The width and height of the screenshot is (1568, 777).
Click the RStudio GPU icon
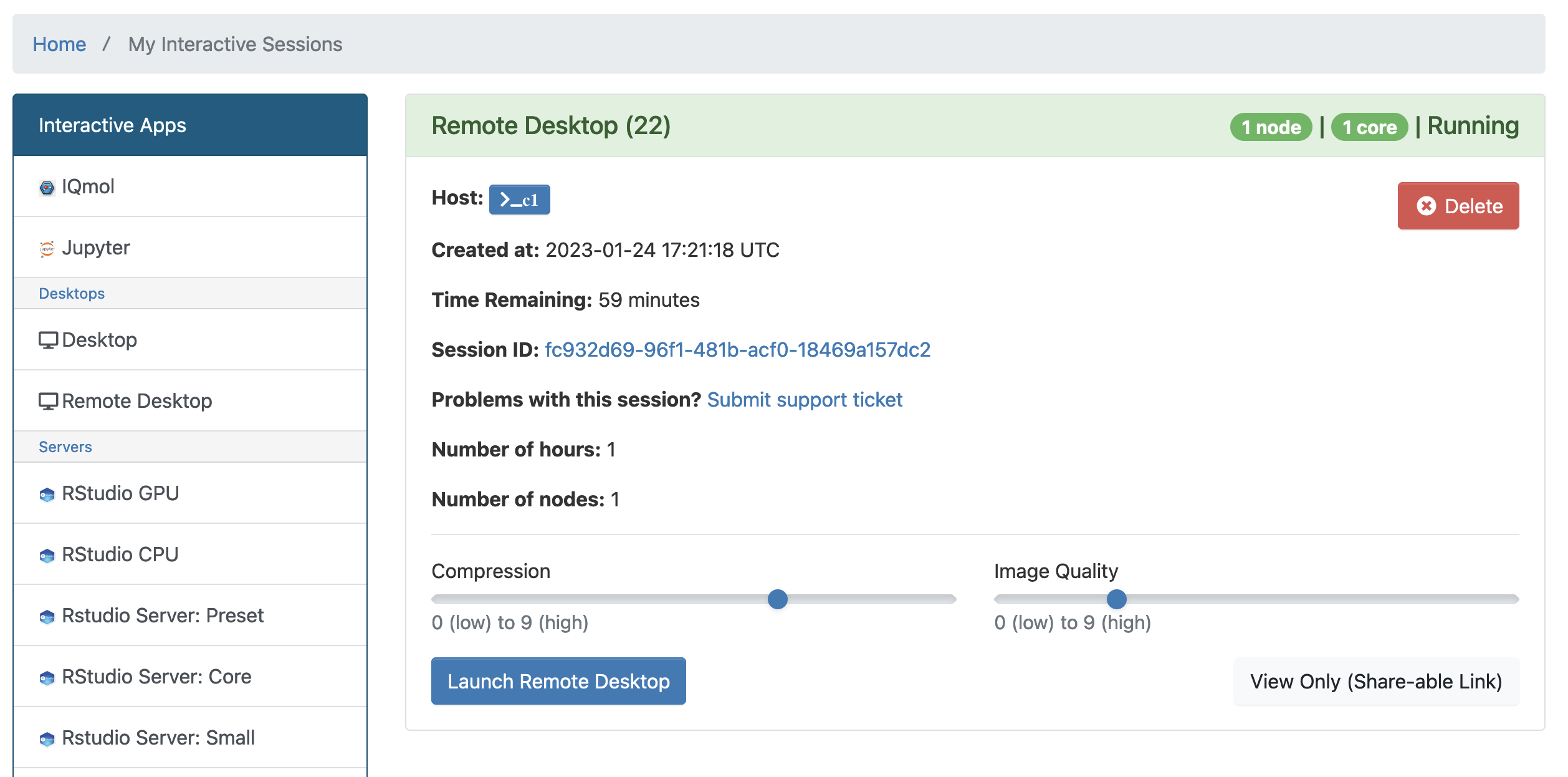point(47,495)
